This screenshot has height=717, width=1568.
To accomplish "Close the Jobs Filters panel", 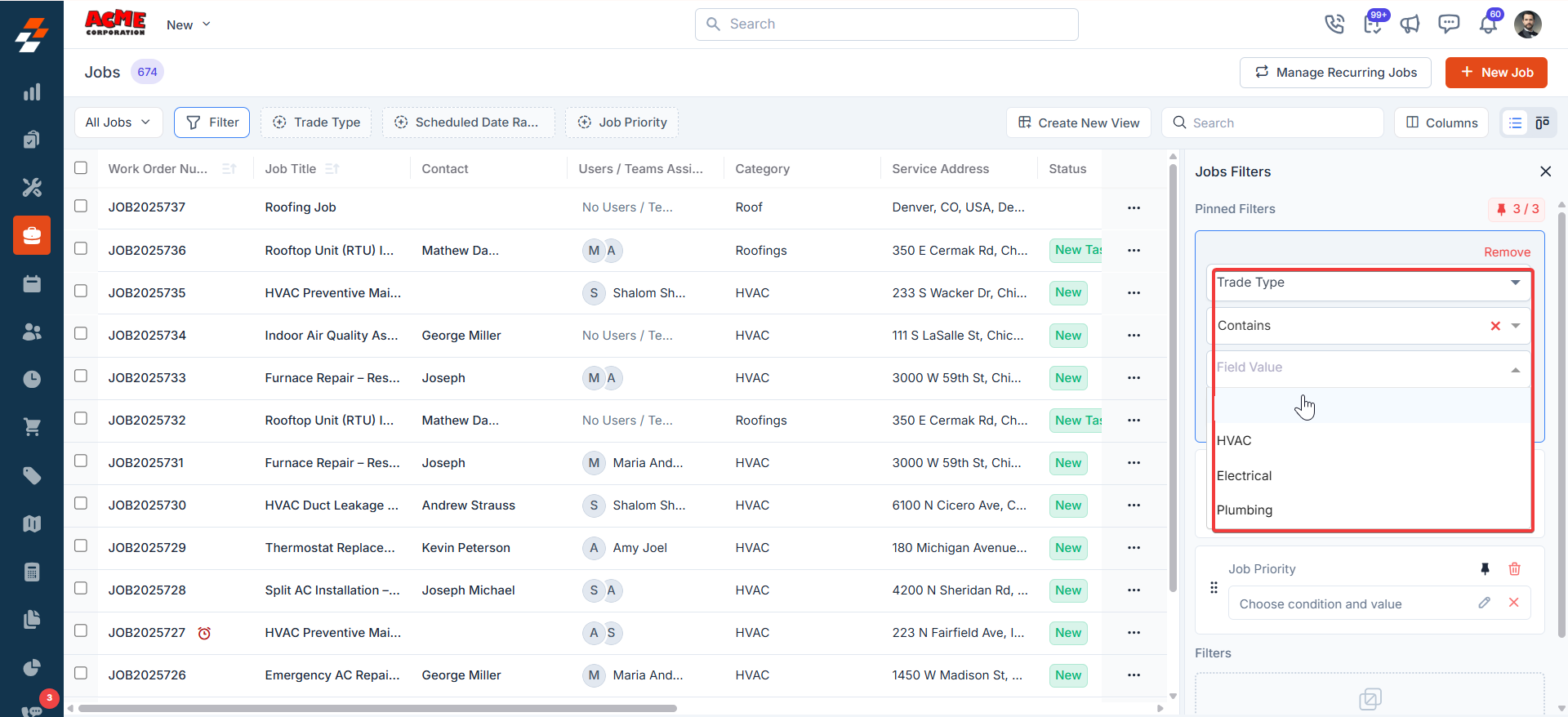I will point(1545,171).
